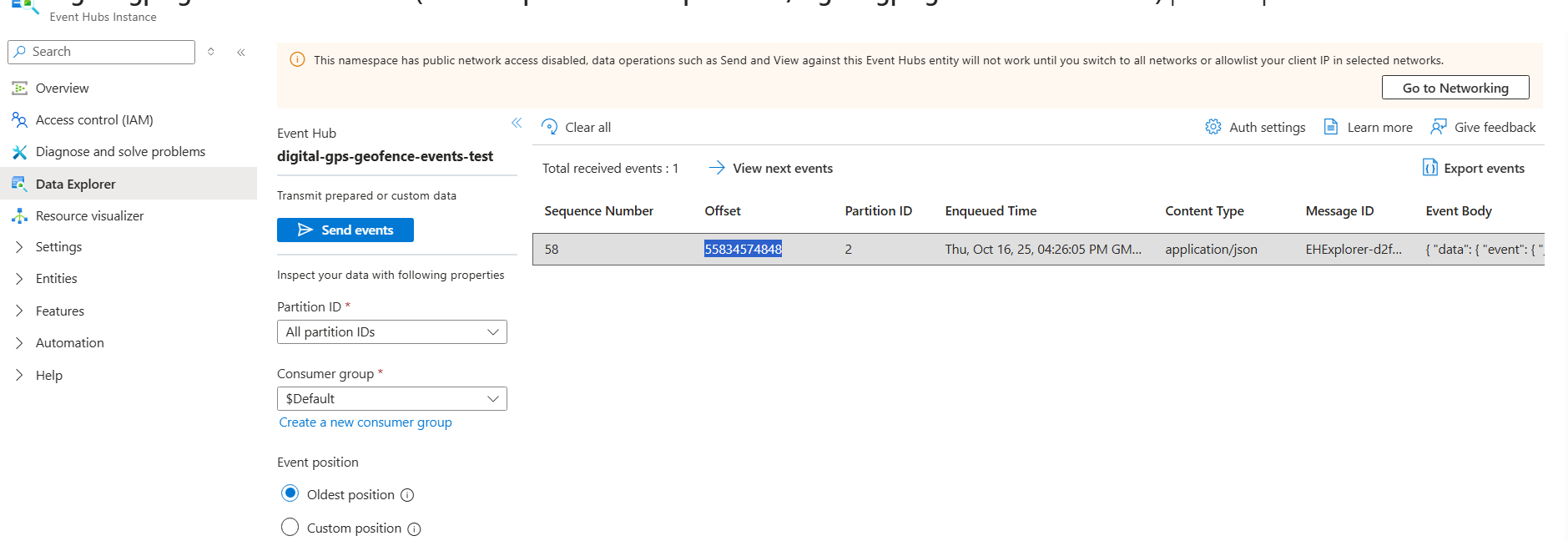Expand the Entities section

[19, 279]
